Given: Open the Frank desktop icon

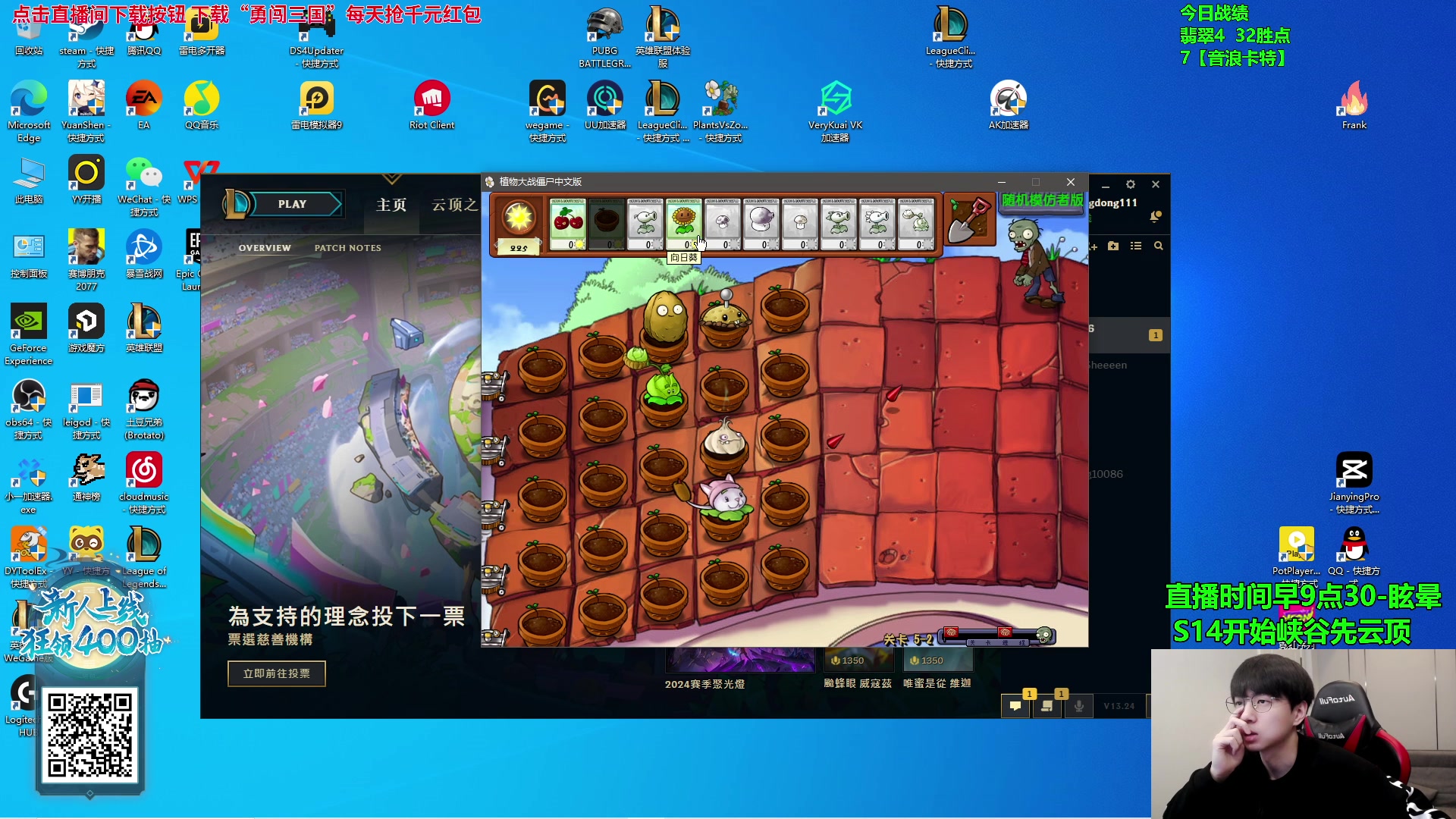Looking at the screenshot, I should click(1354, 105).
